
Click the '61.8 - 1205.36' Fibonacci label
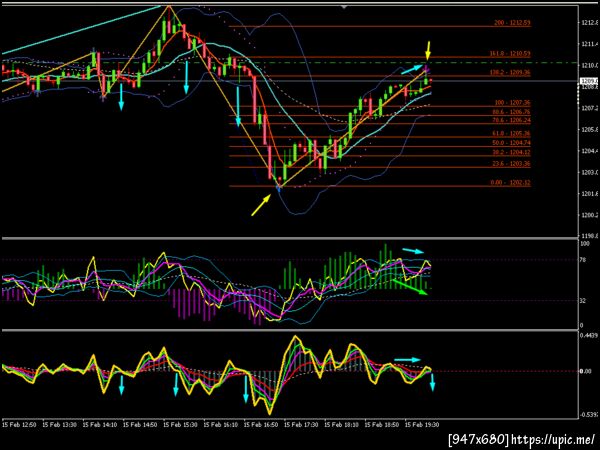[511, 134]
